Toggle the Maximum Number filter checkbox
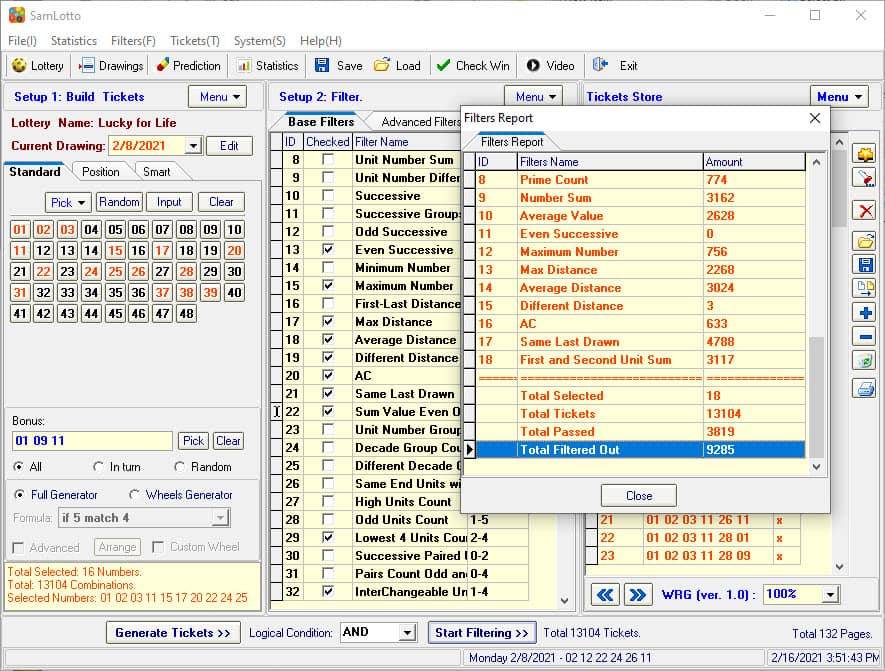This screenshot has height=671, width=885. point(328,286)
